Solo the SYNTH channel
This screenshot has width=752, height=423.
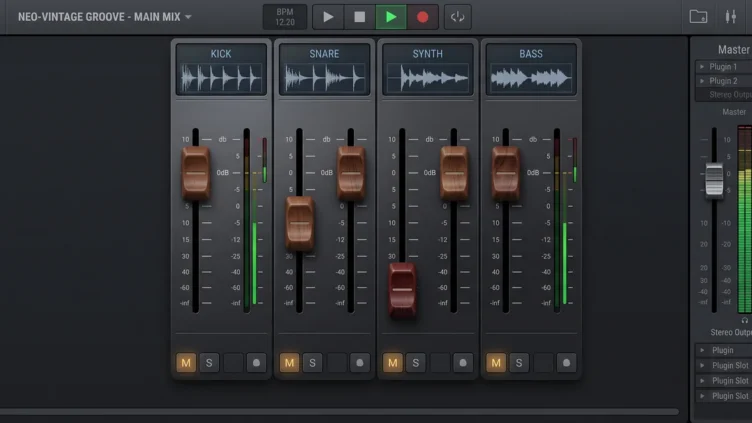(416, 363)
